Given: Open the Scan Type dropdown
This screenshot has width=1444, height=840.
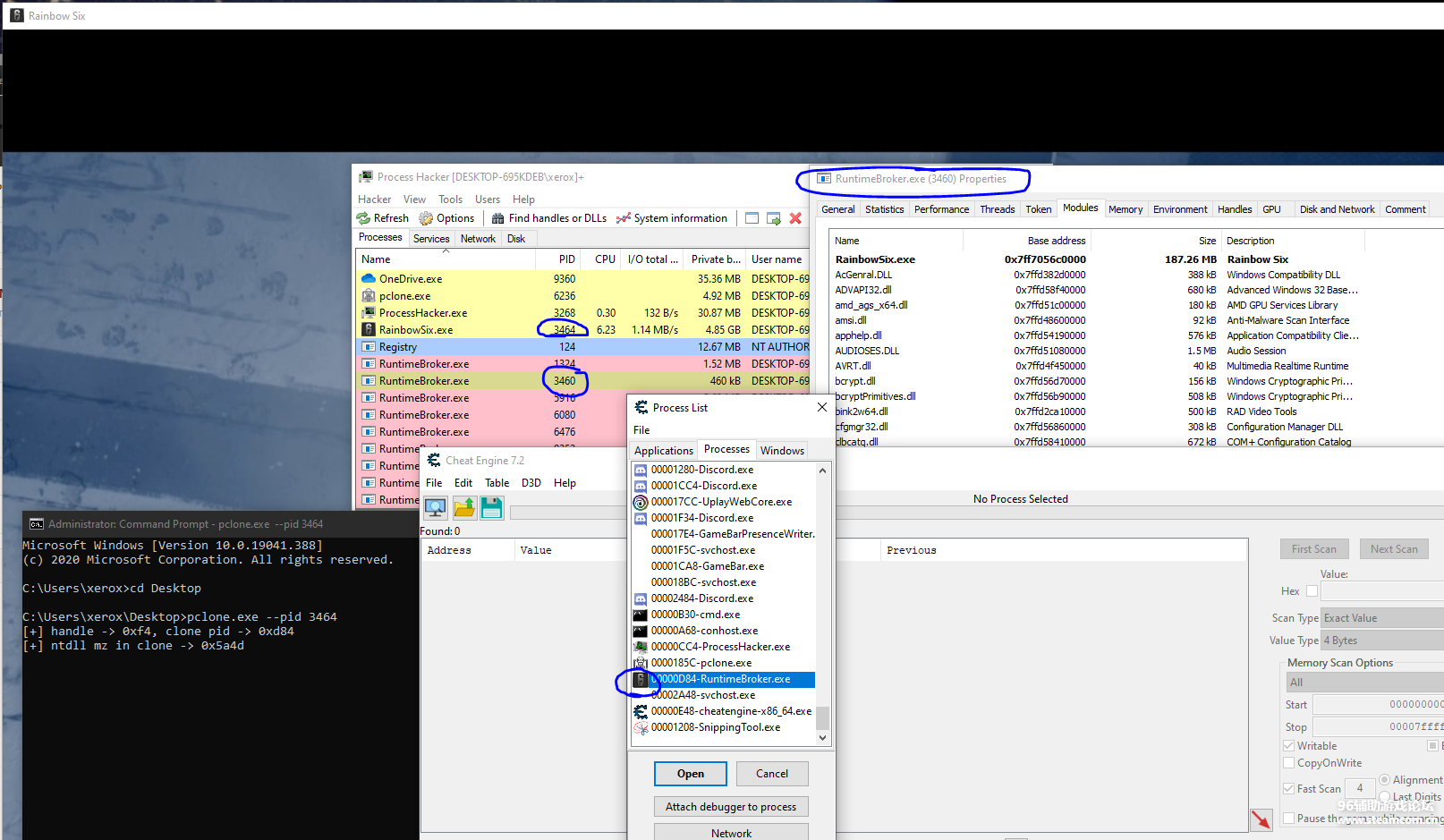Looking at the screenshot, I should (1381, 618).
